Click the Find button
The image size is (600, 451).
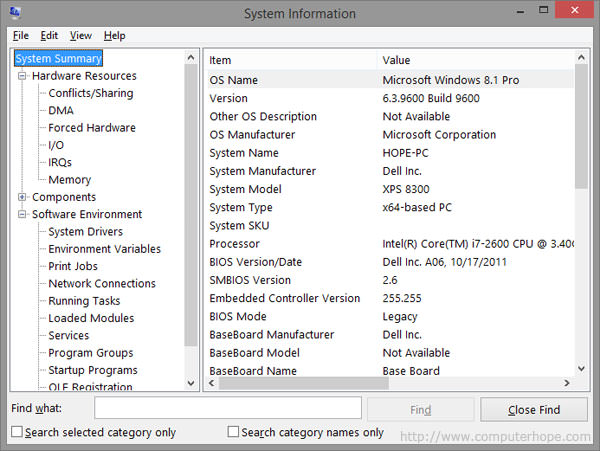[421, 410]
